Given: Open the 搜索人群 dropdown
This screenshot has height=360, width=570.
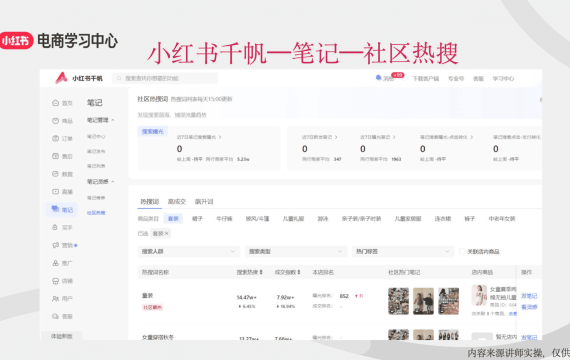Looking at the screenshot, I should click(x=189, y=251).
